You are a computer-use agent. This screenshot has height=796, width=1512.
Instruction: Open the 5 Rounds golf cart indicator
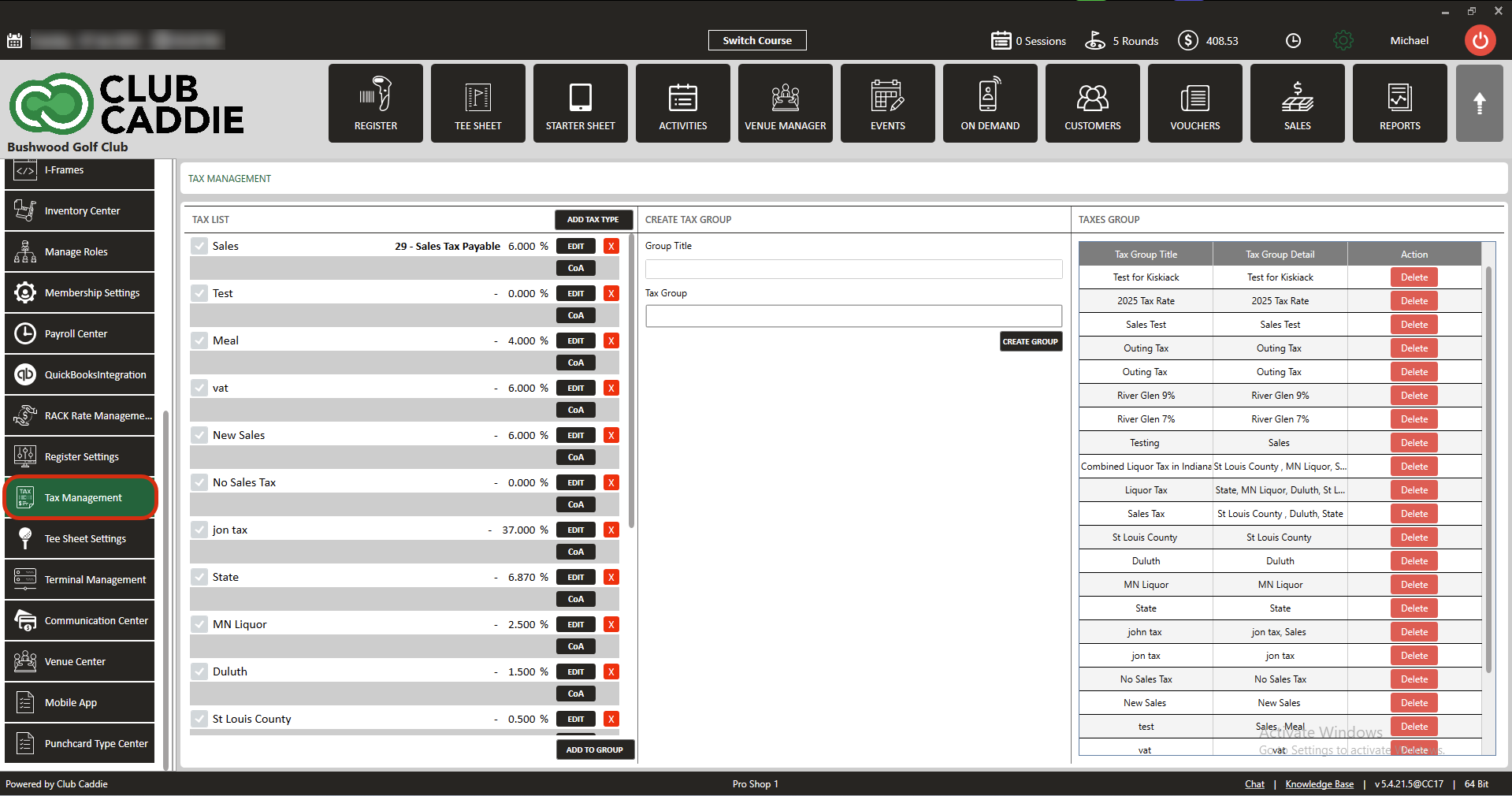click(1121, 40)
